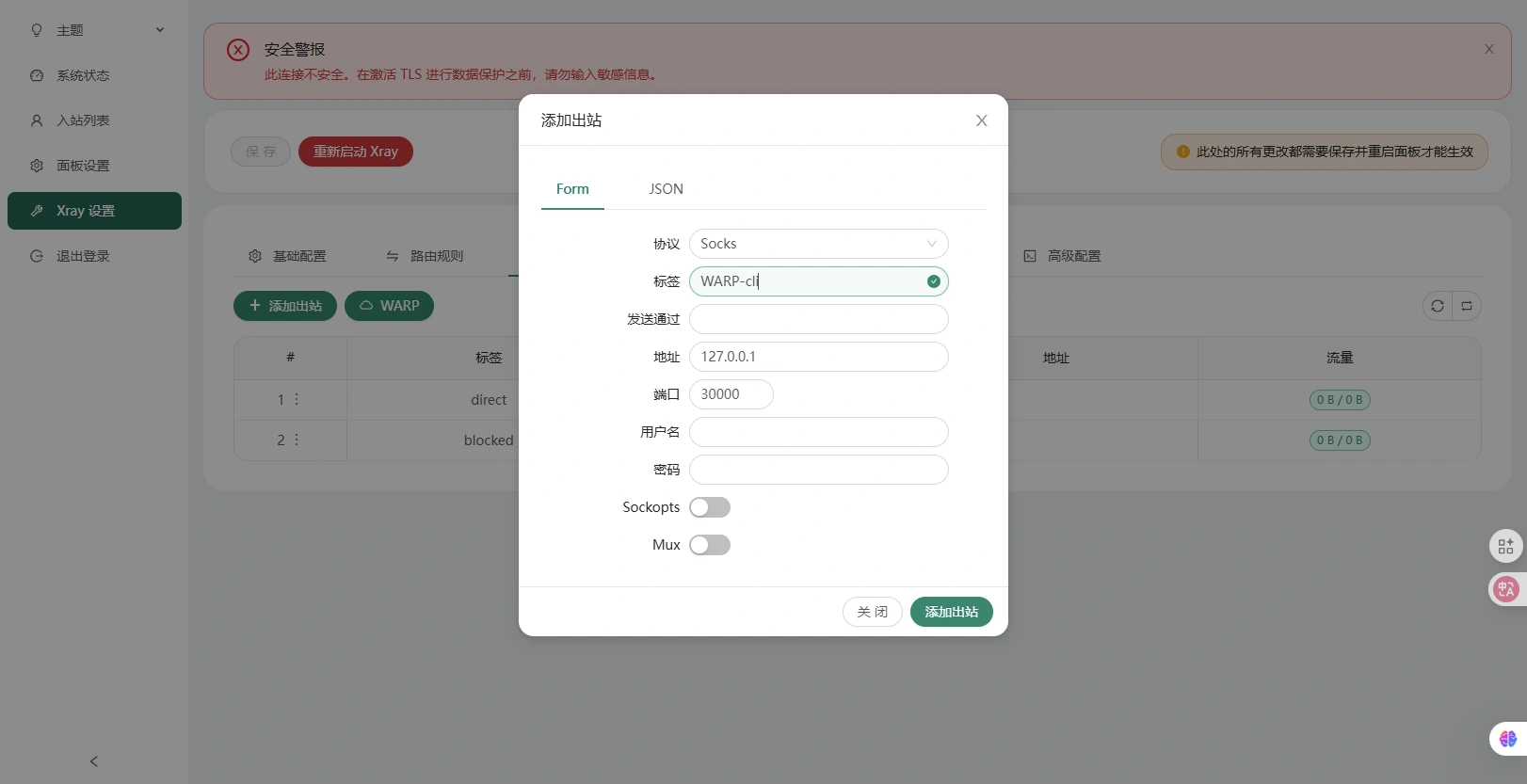This screenshot has width=1527, height=784.
Task: Go to 面板设置 in sidebar
Action: (x=83, y=166)
